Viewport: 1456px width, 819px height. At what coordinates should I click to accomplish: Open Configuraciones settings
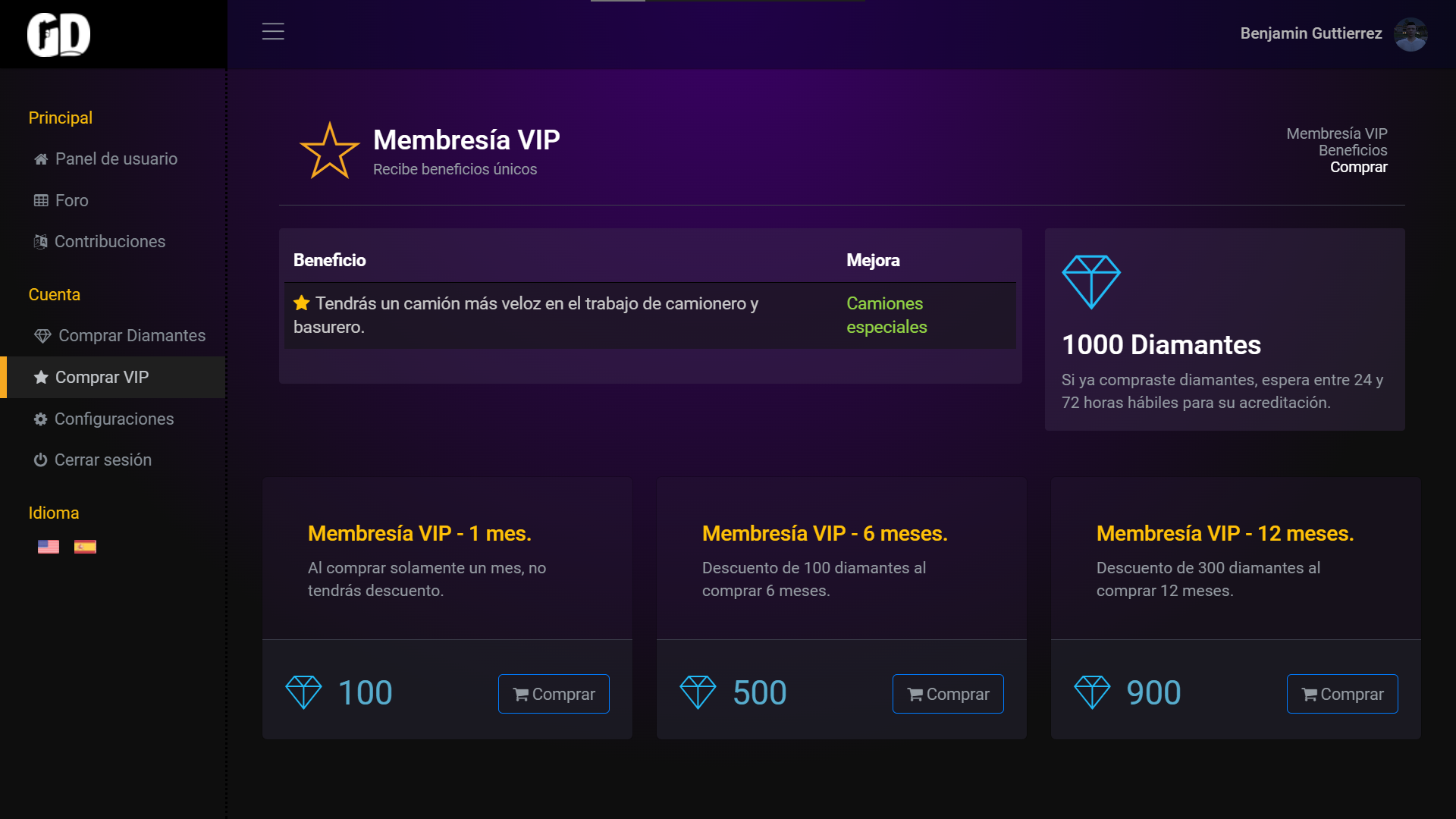[114, 419]
